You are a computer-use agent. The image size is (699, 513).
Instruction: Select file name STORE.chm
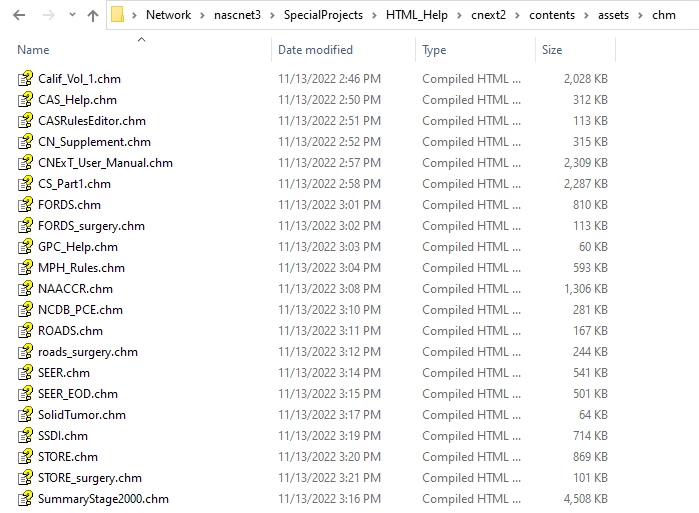click(x=68, y=457)
